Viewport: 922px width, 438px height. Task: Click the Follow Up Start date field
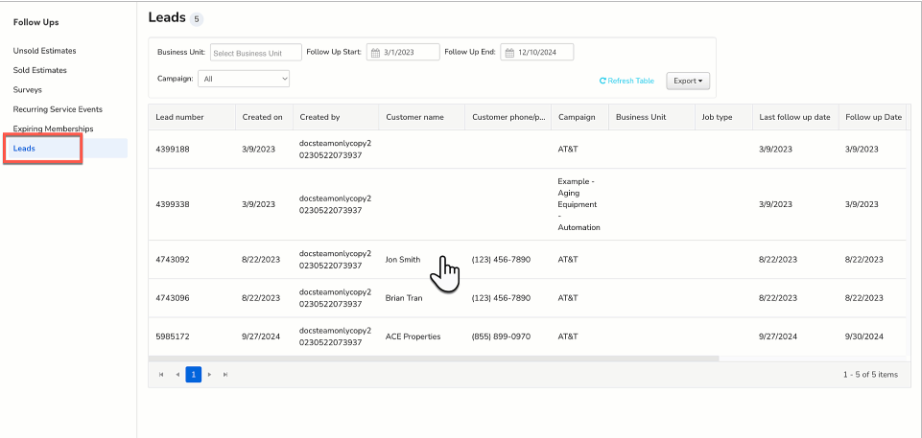point(403,52)
